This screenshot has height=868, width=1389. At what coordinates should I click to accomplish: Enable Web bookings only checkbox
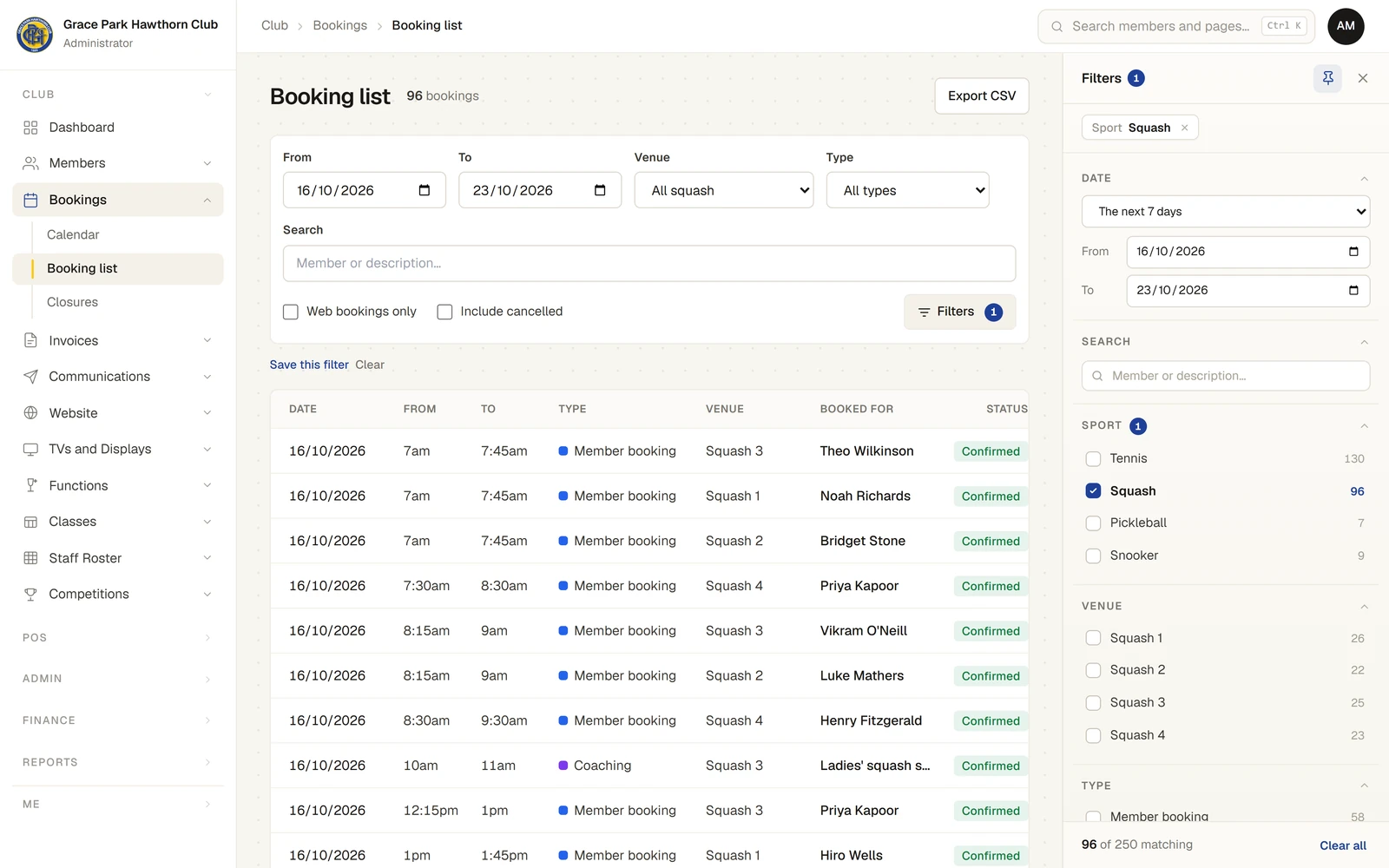click(x=291, y=312)
